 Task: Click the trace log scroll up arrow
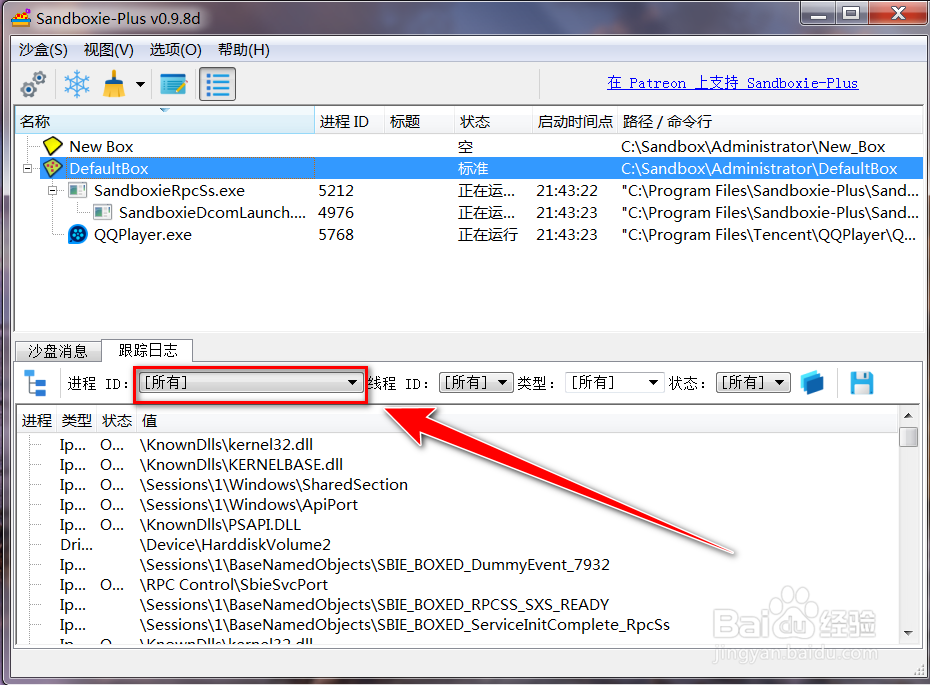click(908, 415)
